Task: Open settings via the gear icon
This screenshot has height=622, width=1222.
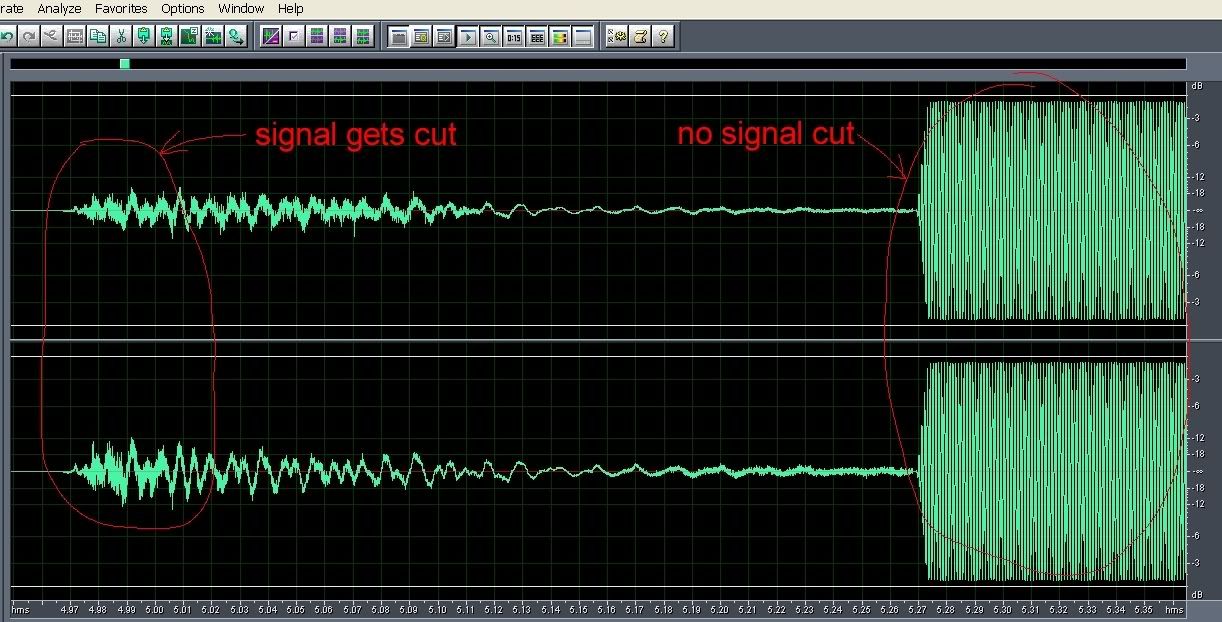Action: (x=618, y=37)
